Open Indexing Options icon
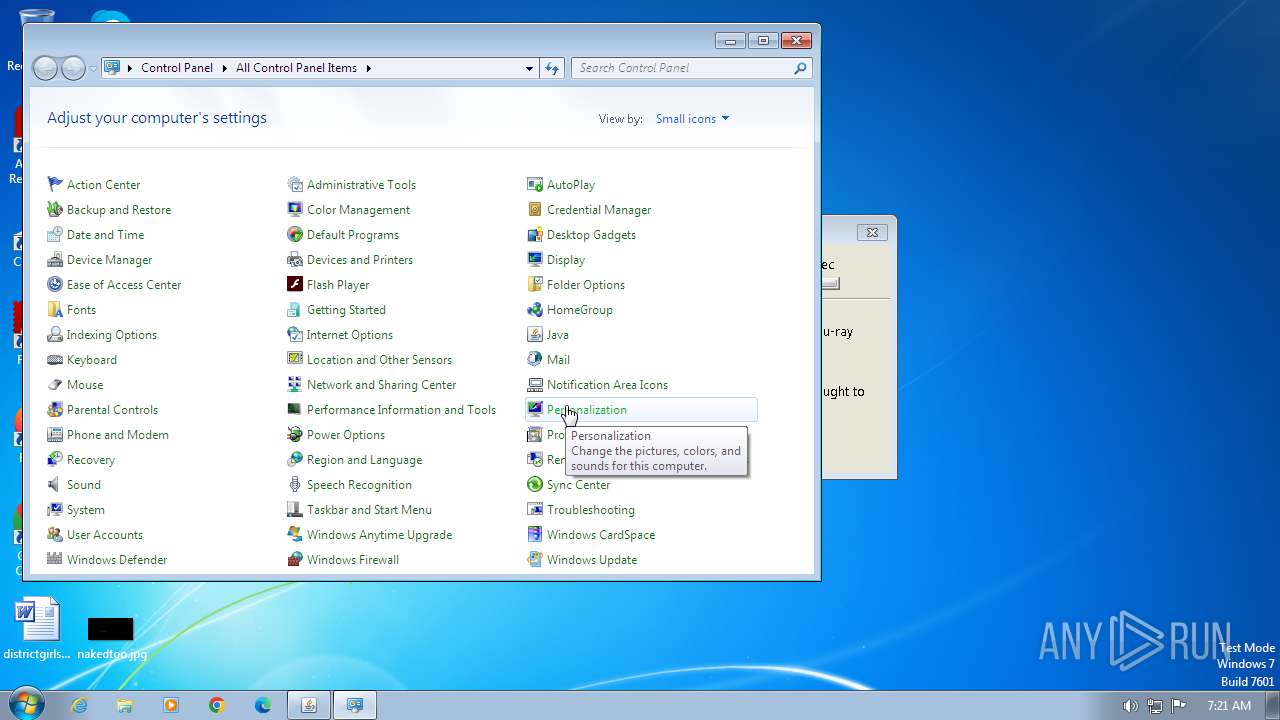Viewport: 1280px width, 720px height. pos(55,334)
